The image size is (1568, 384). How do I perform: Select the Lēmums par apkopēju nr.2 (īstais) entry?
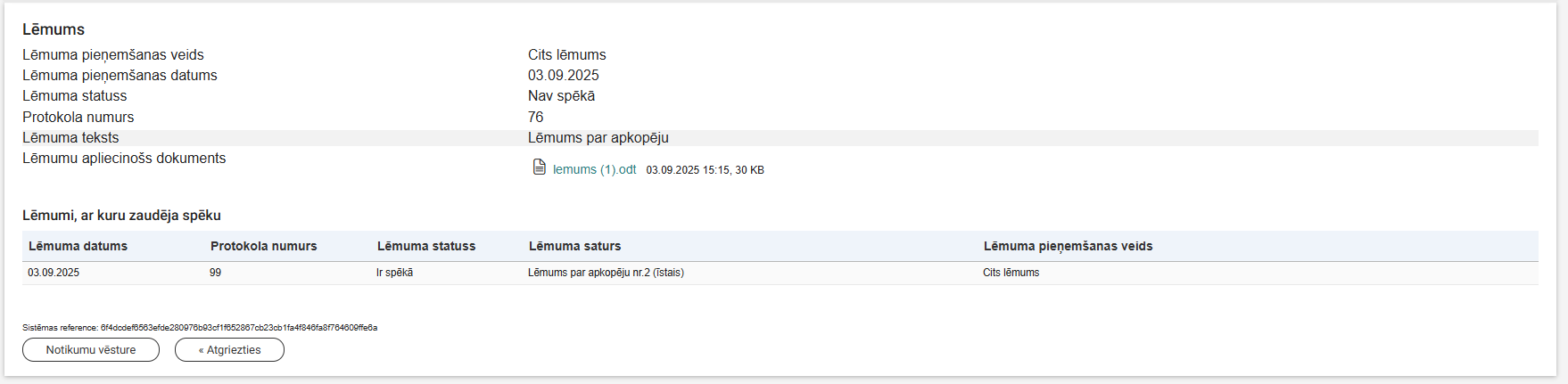coord(606,273)
